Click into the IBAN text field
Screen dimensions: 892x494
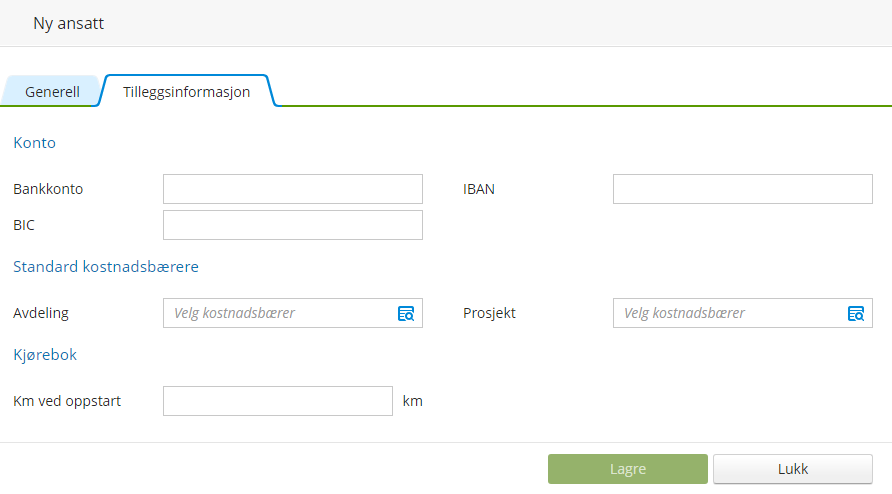tap(742, 189)
